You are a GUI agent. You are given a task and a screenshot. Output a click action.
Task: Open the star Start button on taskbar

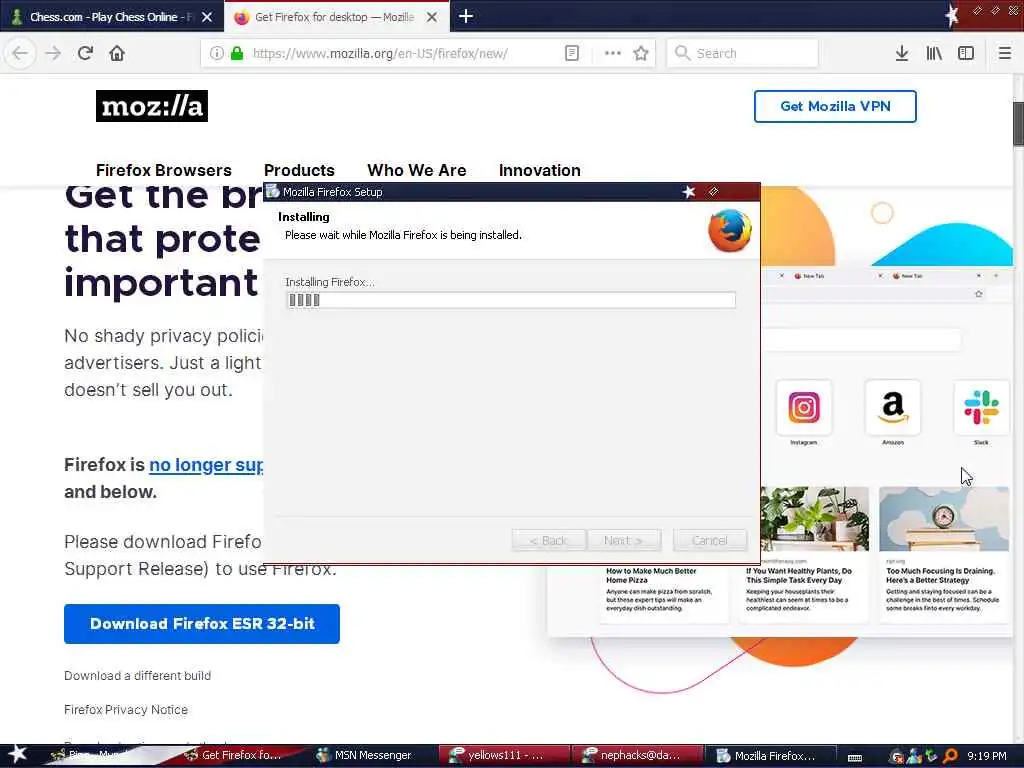17,755
